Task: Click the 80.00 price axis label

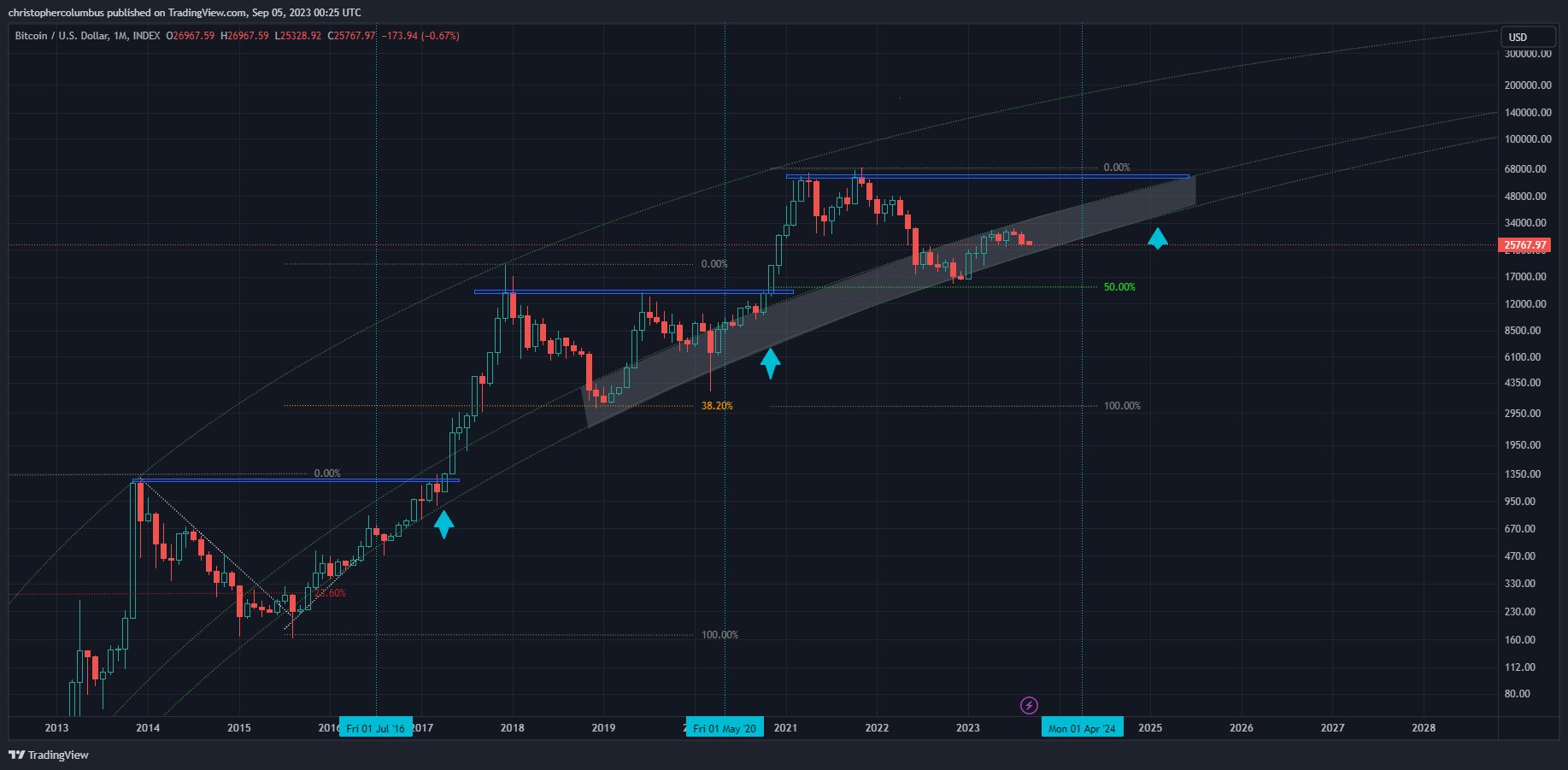Action: [x=1518, y=694]
